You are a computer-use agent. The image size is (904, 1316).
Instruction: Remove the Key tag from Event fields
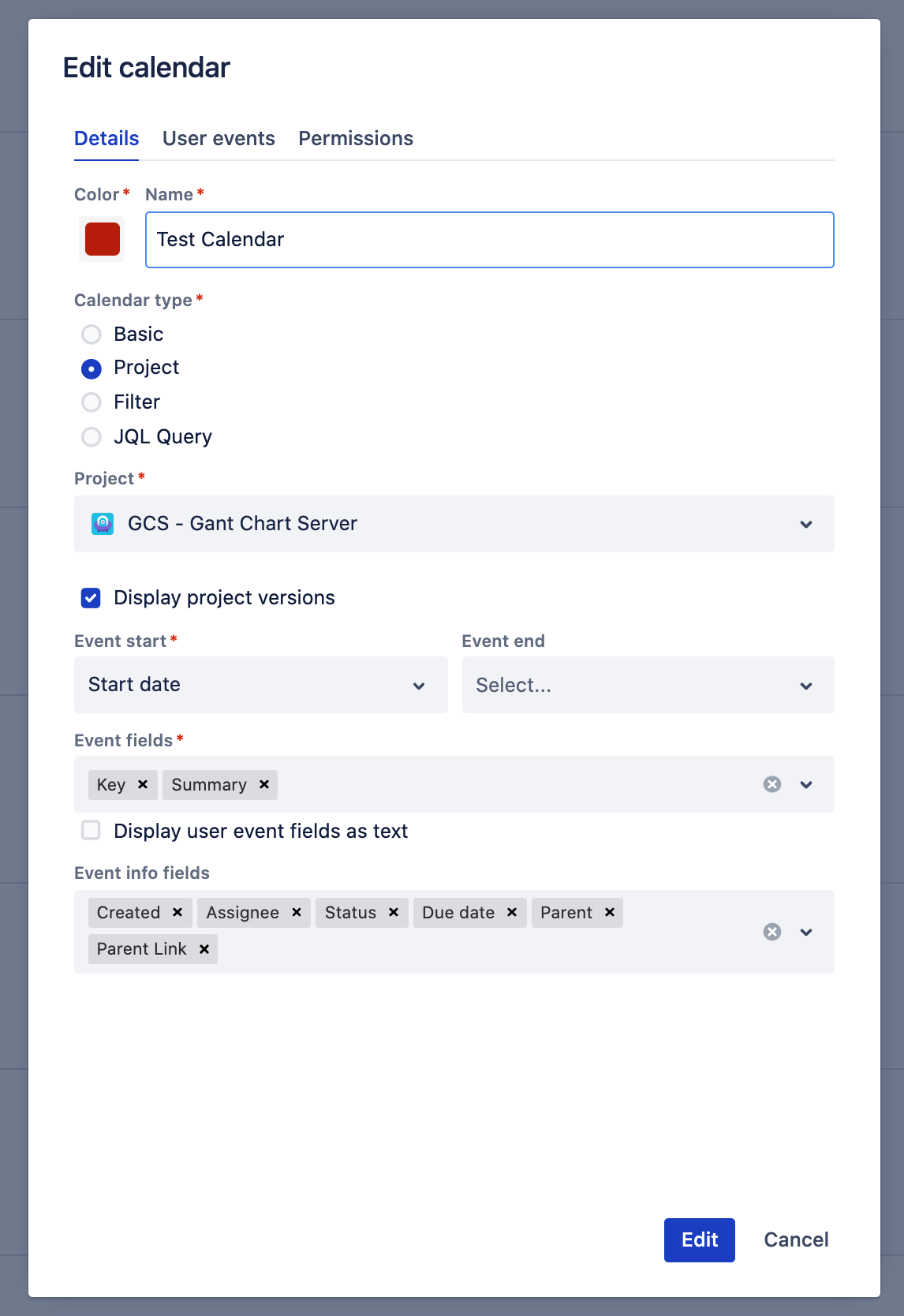[x=143, y=784]
